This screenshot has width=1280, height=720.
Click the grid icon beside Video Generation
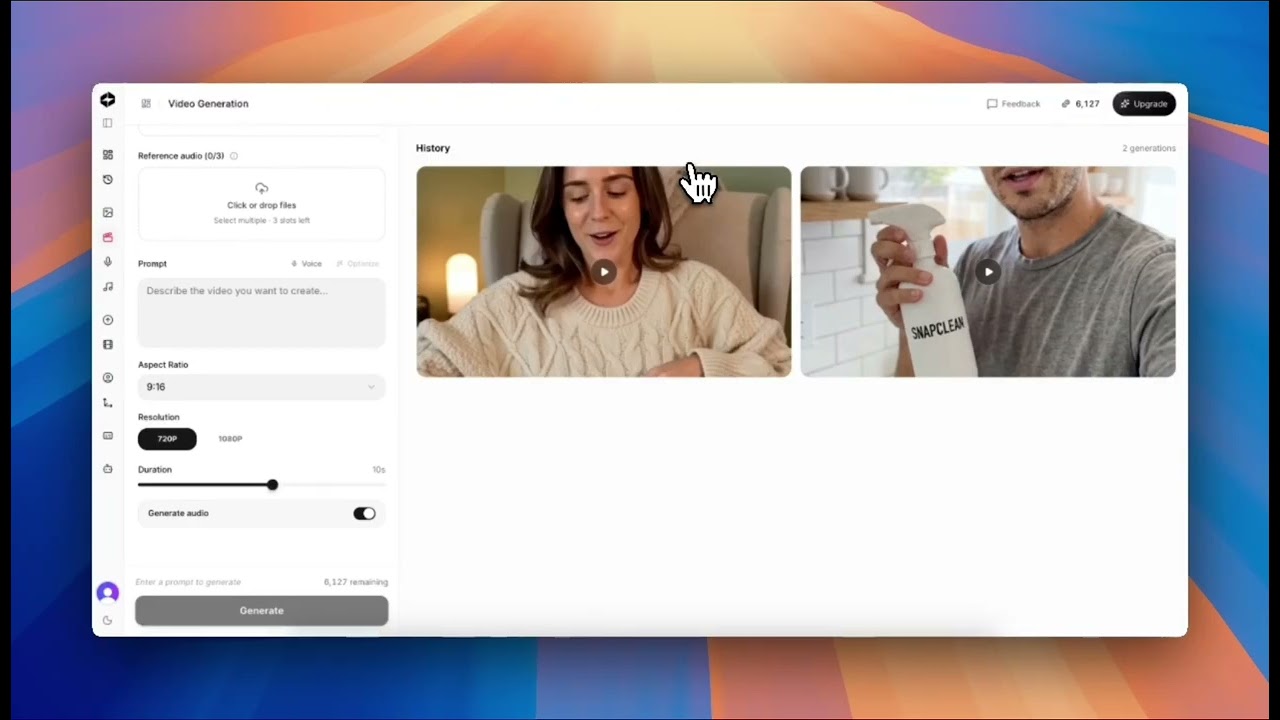pos(146,103)
